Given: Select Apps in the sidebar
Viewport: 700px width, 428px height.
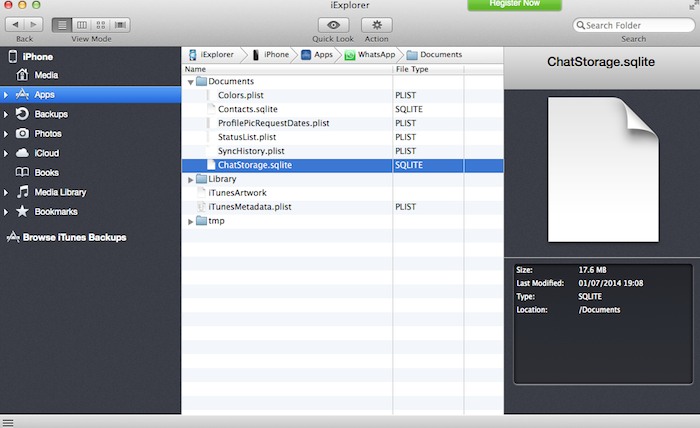Looking at the screenshot, I should (90, 95).
